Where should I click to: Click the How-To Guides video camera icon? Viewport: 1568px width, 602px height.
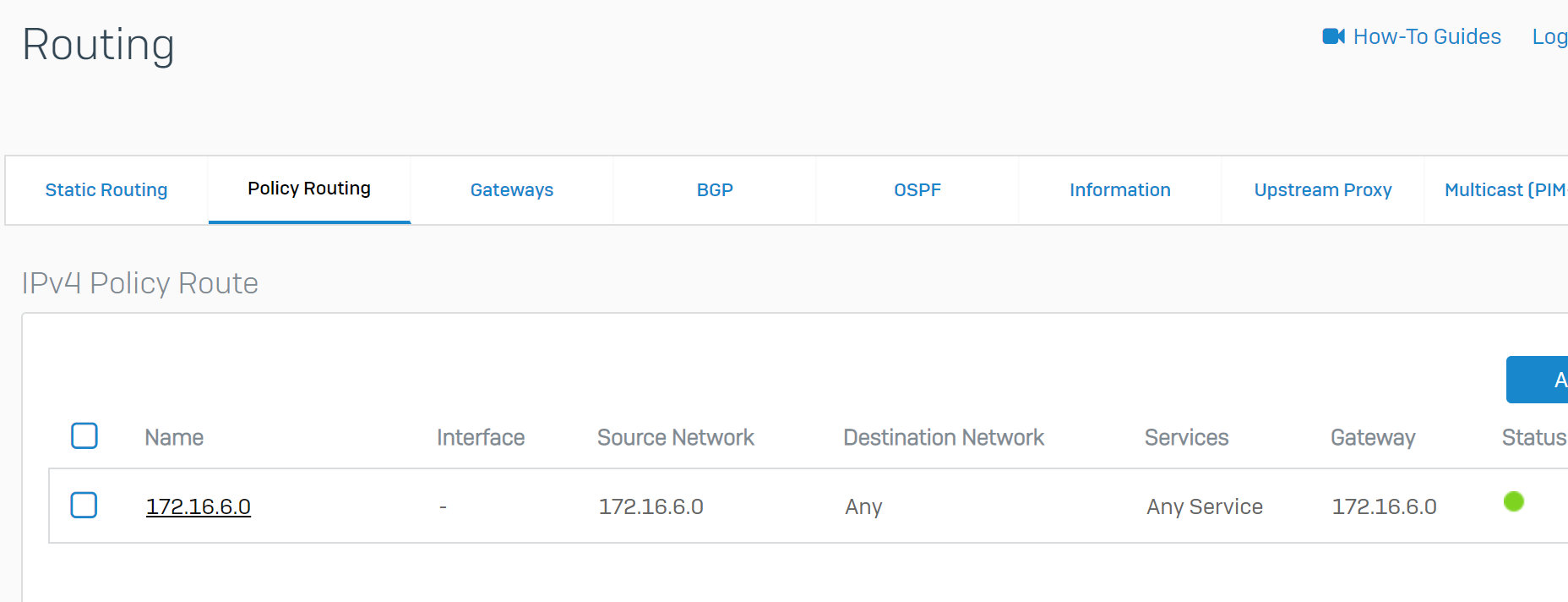tap(1333, 36)
